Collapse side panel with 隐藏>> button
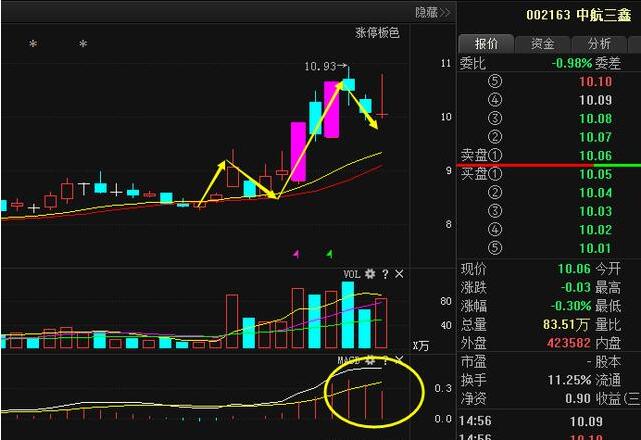 click(x=433, y=12)
